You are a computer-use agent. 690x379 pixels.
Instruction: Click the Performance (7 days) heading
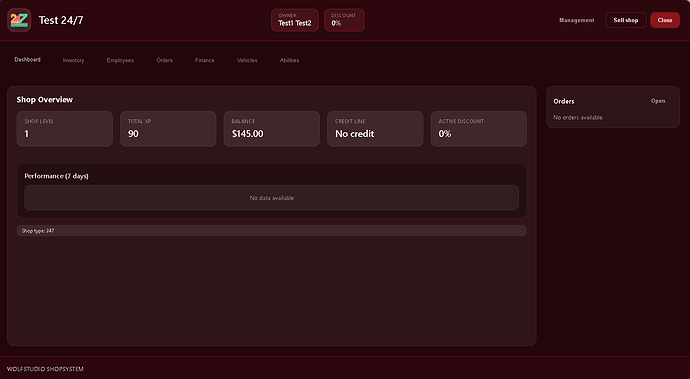[56, 176]
